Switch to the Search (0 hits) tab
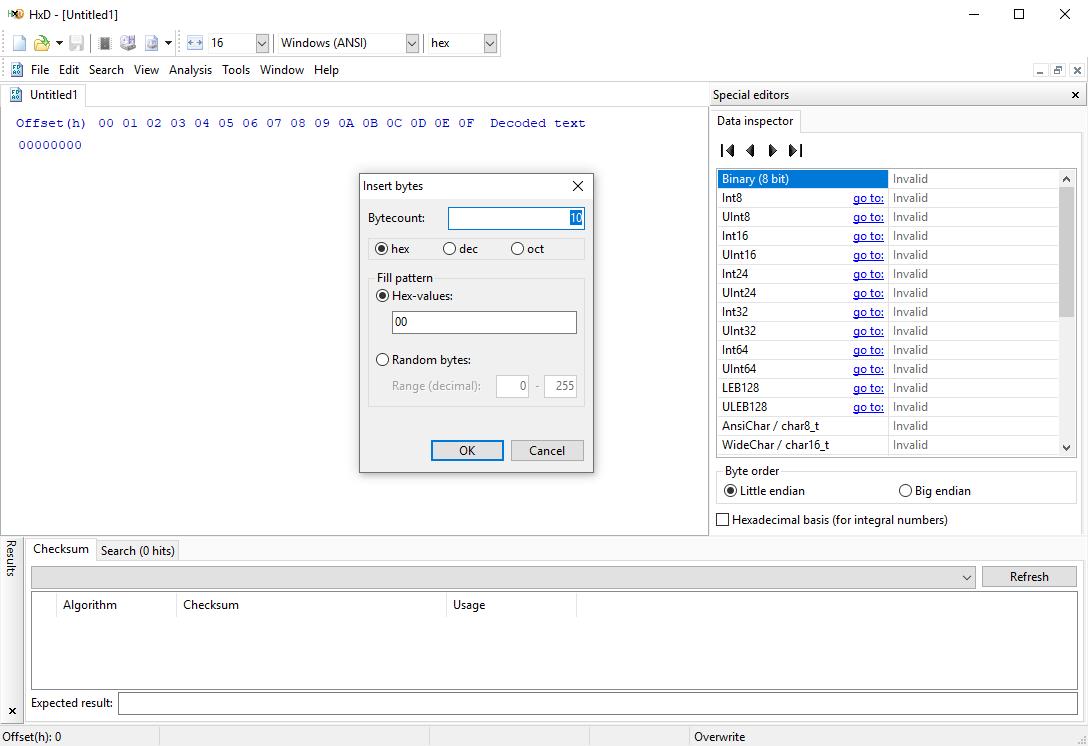Image resolution: width=1088 pixels, height=746 pixels. click(x=137, y=551)
